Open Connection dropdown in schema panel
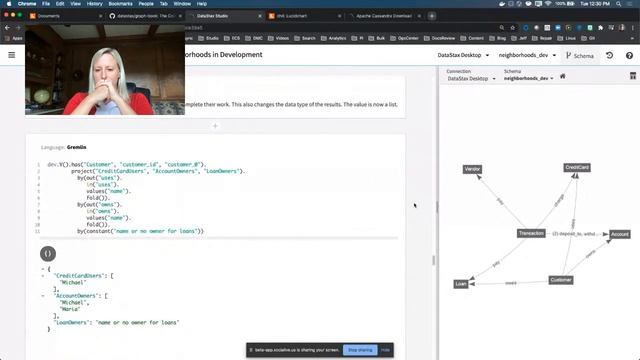Screen dimensions: 640x360 [471, 78]
